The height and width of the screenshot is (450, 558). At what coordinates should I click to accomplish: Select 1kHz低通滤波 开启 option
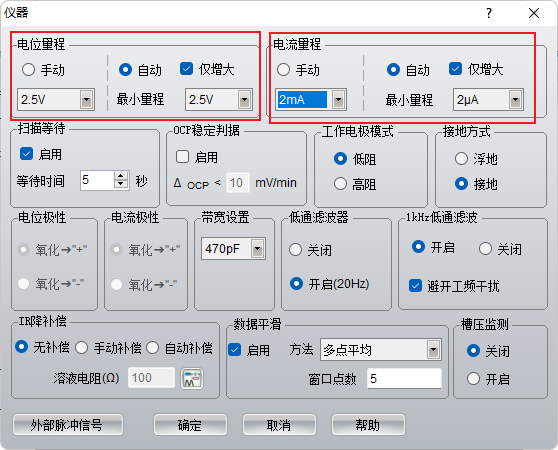pos(418,247)
